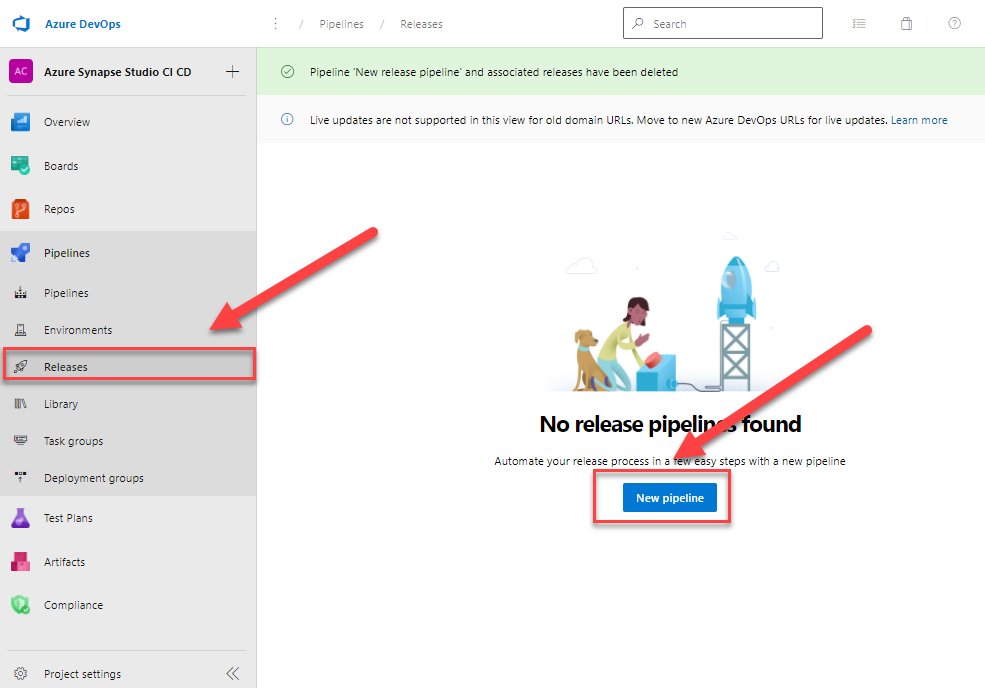Viewport: 985px width, 688px height.
Task: Open the Repos menu item
Action: pos(59,209)
